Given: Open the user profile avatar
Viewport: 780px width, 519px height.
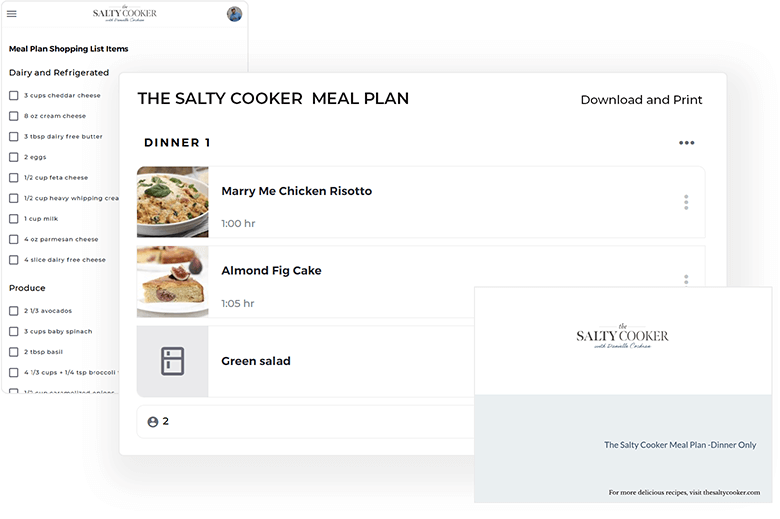Looking at the screenshot, I should (234, 14).
